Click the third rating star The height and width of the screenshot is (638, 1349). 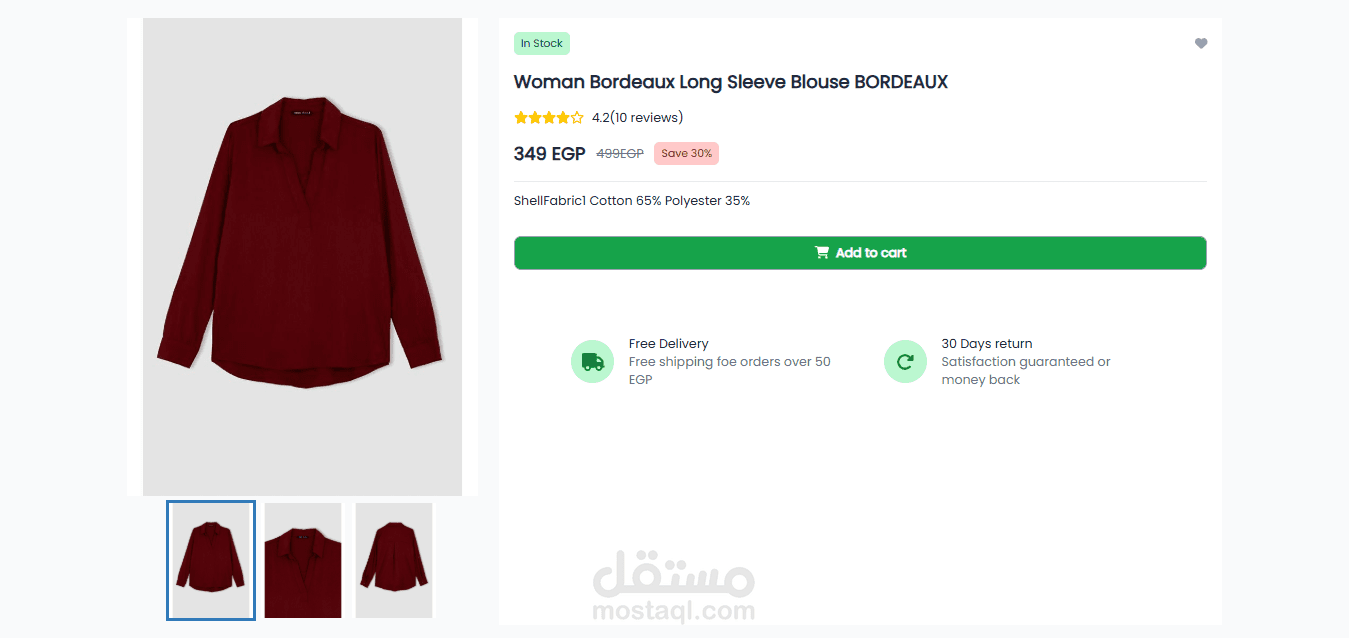point(549,118)
